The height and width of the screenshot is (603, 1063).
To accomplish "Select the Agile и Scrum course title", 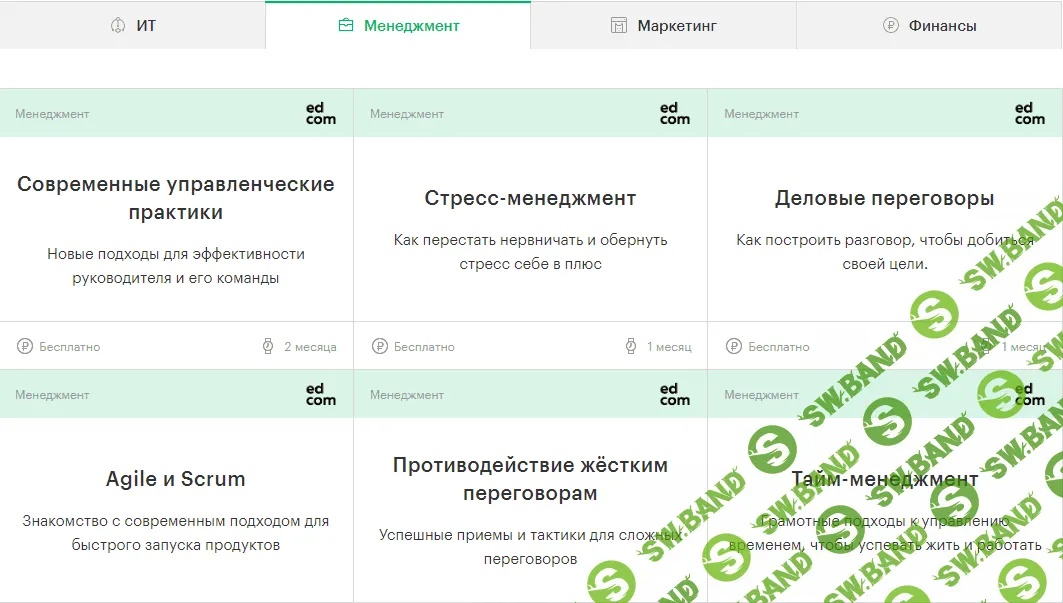I will coord(176,478).
